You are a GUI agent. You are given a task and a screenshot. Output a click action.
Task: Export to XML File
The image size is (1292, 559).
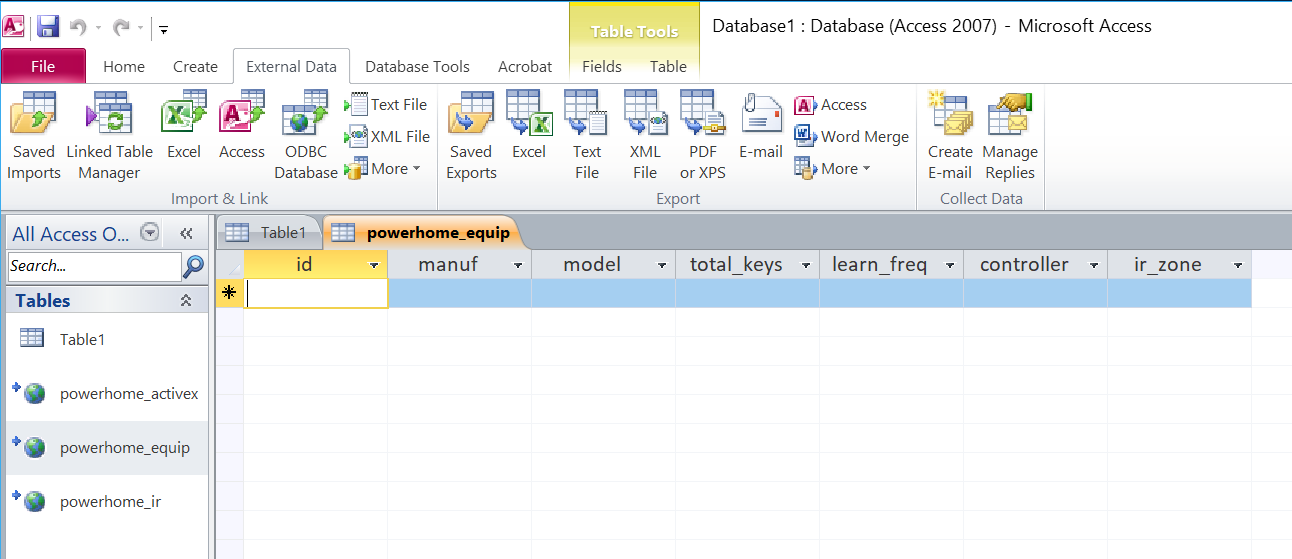point(645,135)
